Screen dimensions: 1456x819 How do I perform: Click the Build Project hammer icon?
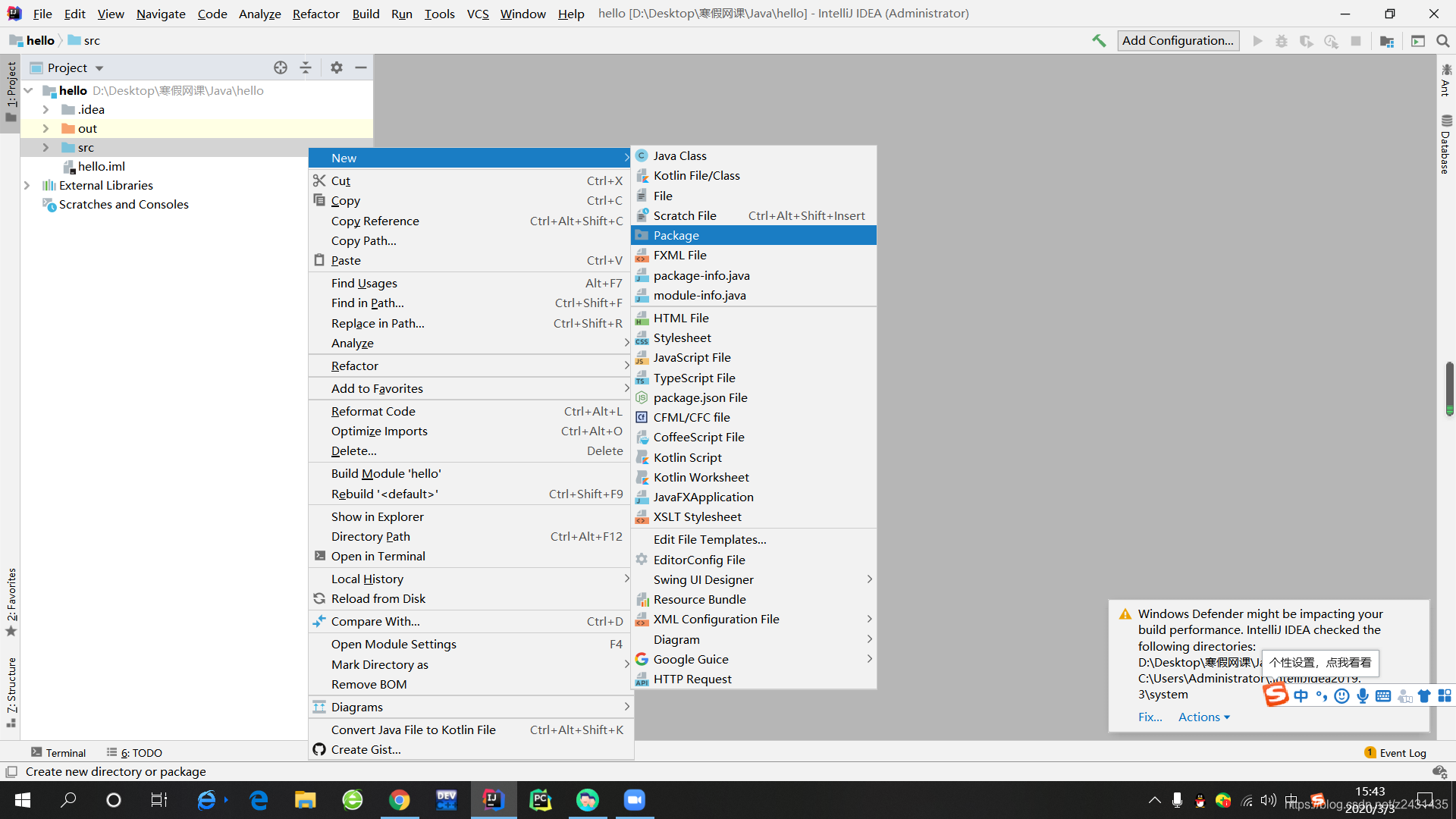[1099, 41]
